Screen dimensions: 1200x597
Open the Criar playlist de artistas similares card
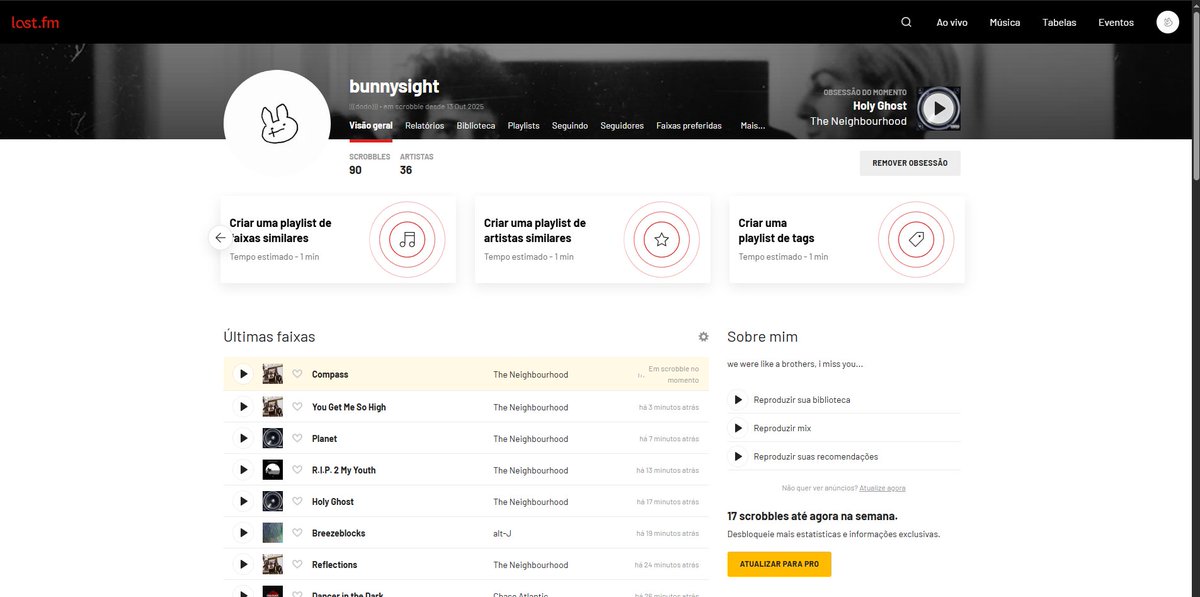592,239
